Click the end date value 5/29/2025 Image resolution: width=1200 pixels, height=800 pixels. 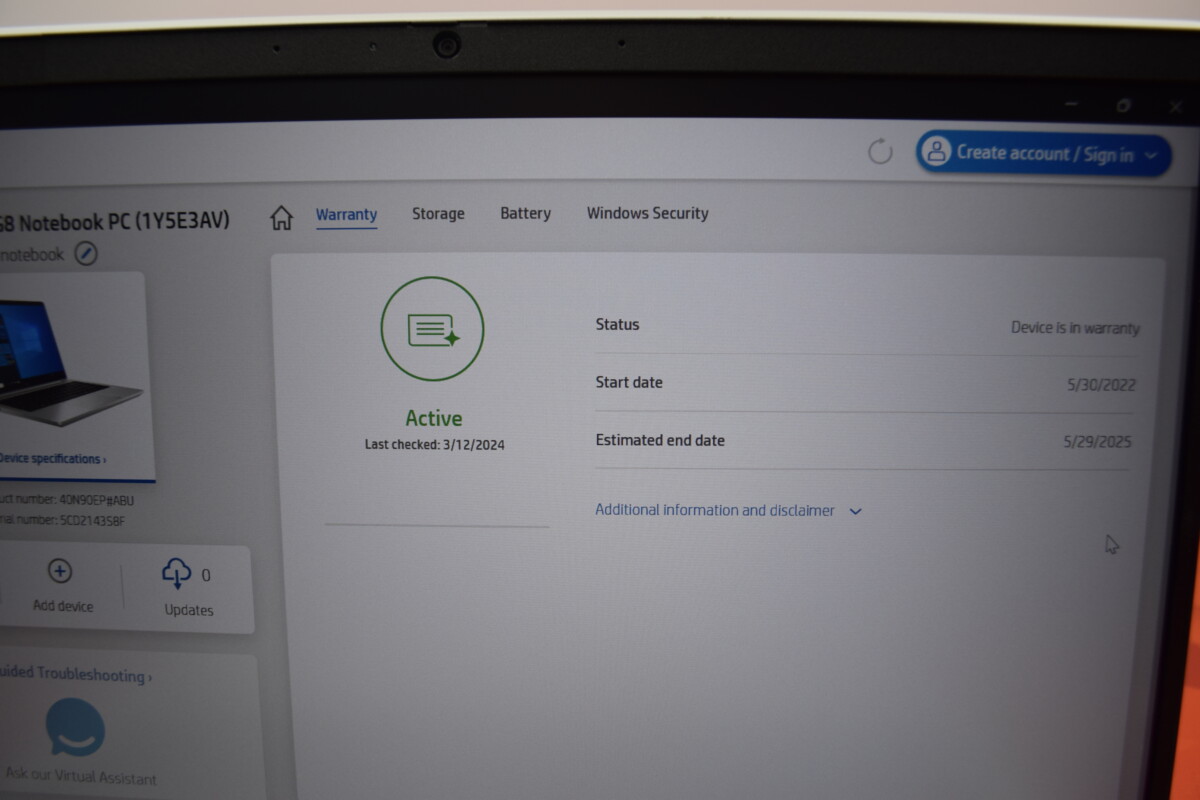pos(1097,442)
